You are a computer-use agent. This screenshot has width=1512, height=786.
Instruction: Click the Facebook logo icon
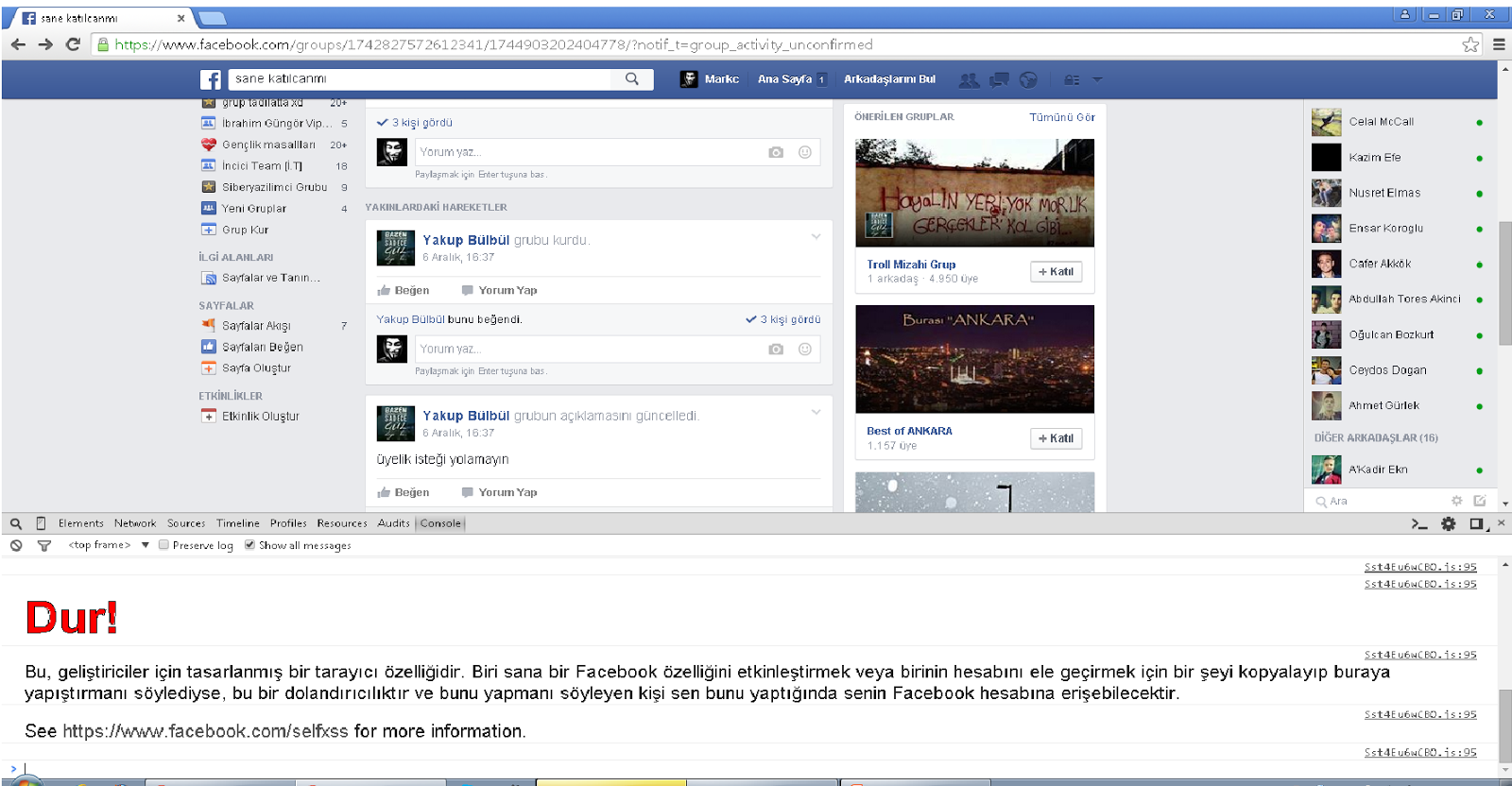pyautogui.click(x=211, y=80)
